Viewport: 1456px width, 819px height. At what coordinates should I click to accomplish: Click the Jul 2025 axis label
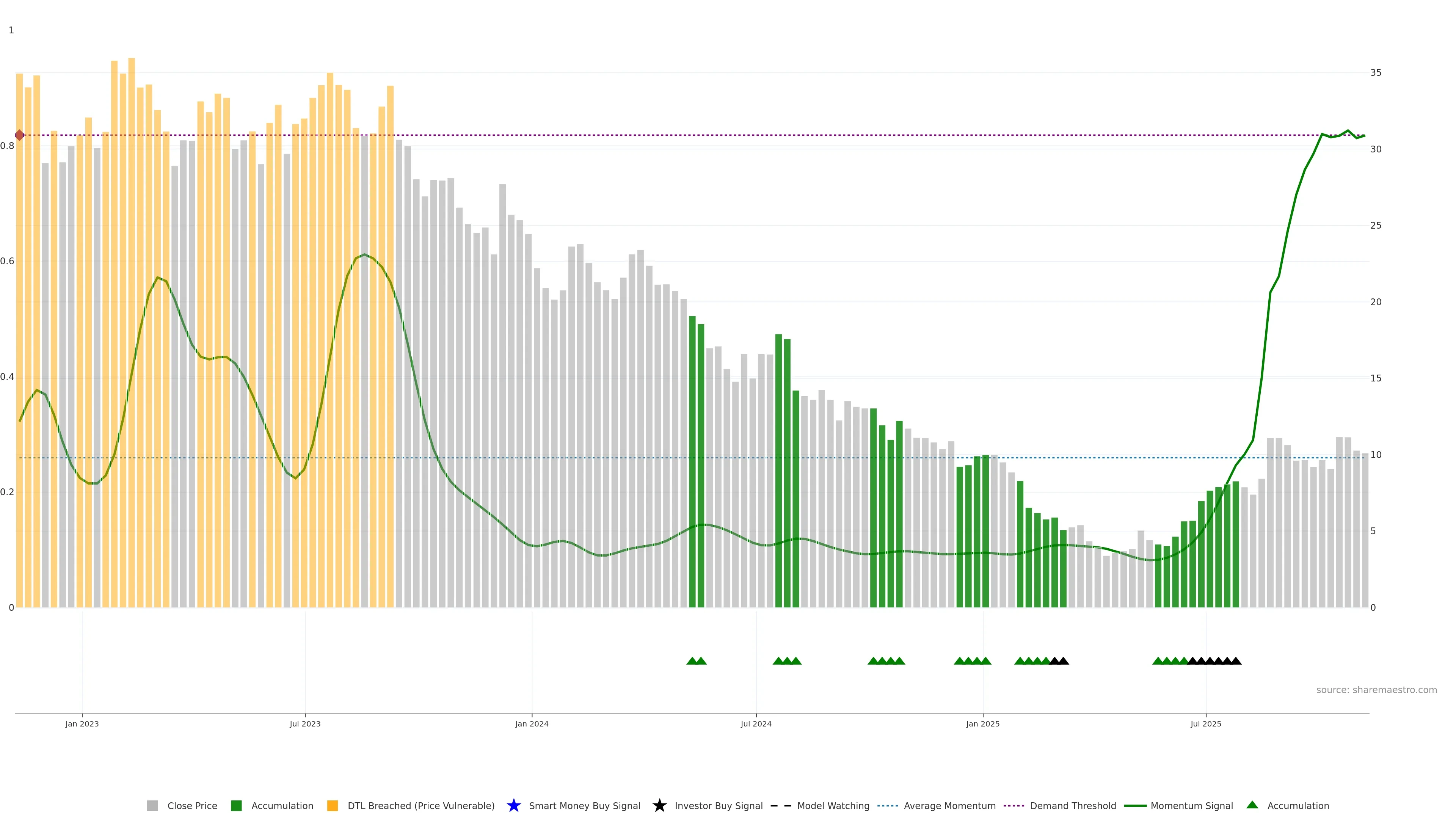1206,723
